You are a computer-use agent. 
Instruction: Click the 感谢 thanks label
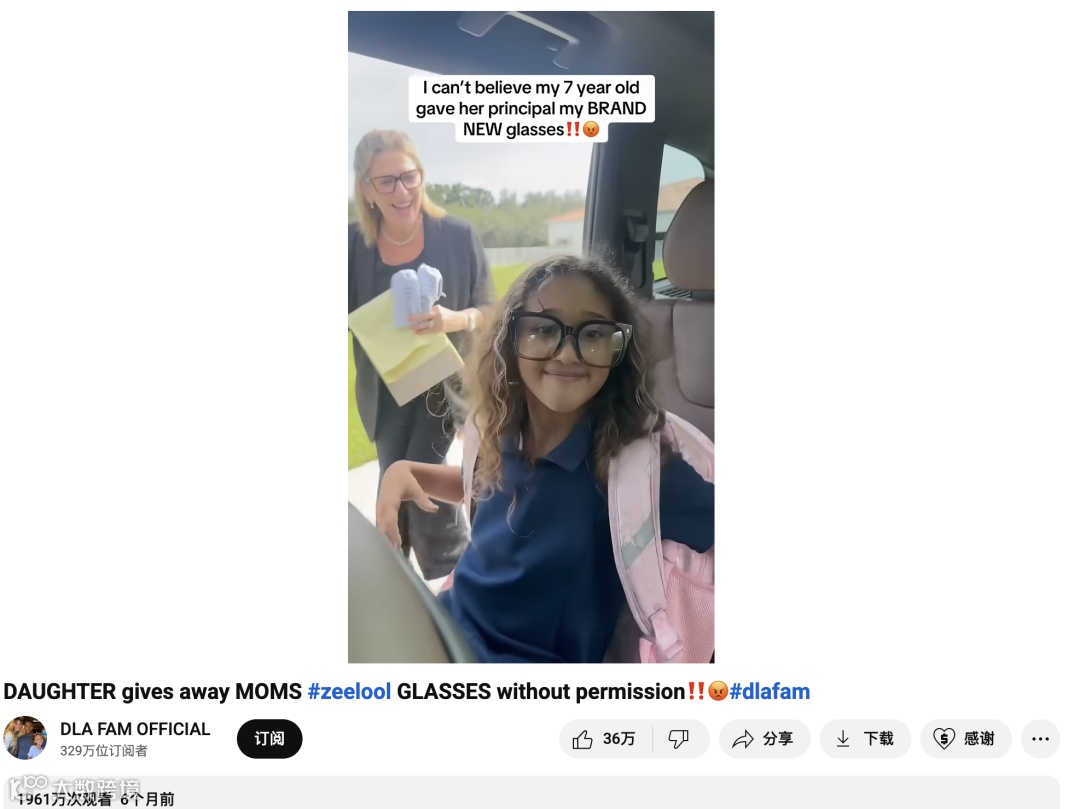tap(979, 739)
